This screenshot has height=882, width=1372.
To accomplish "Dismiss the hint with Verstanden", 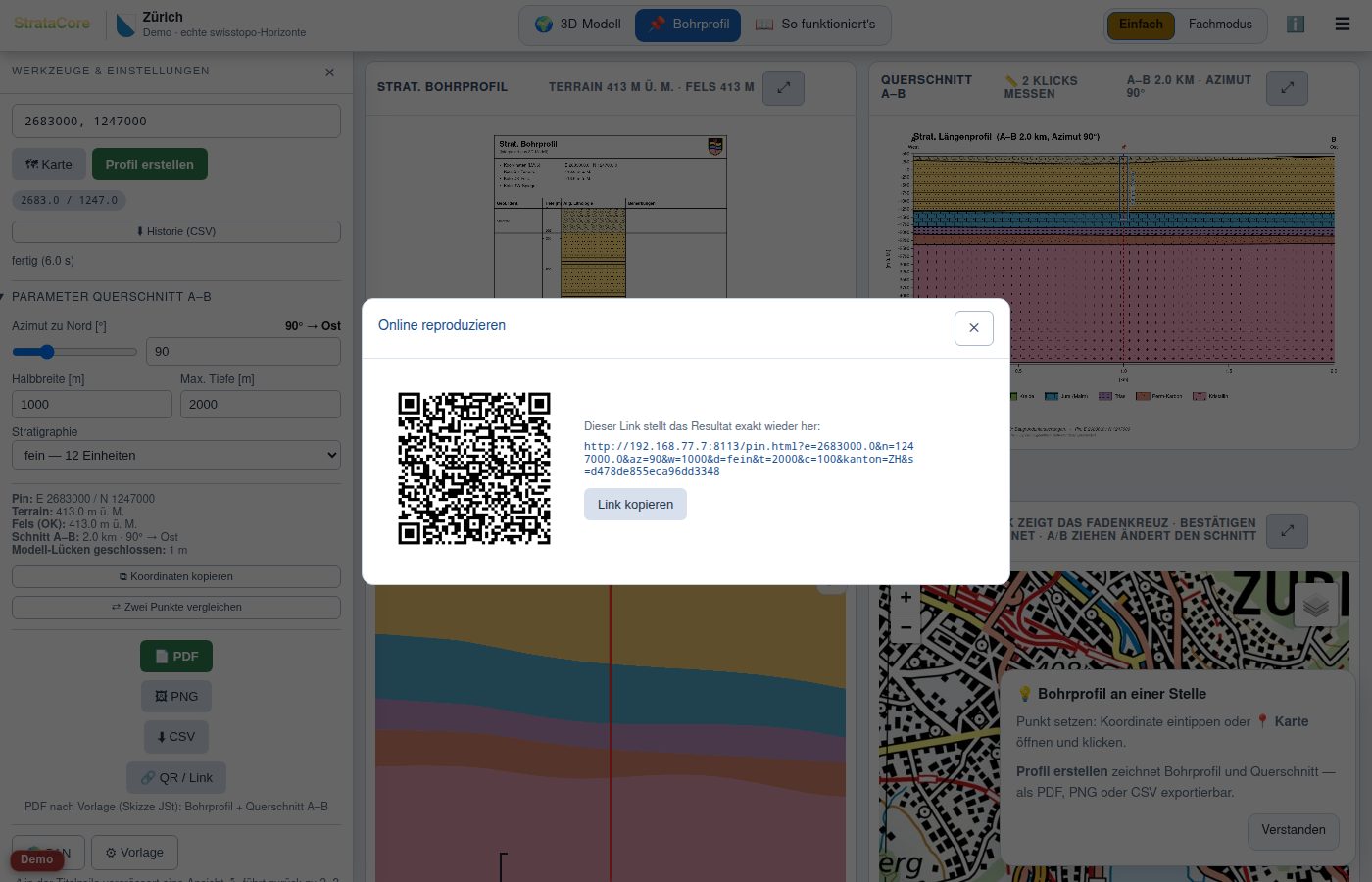I will (x=1294, y=831).
